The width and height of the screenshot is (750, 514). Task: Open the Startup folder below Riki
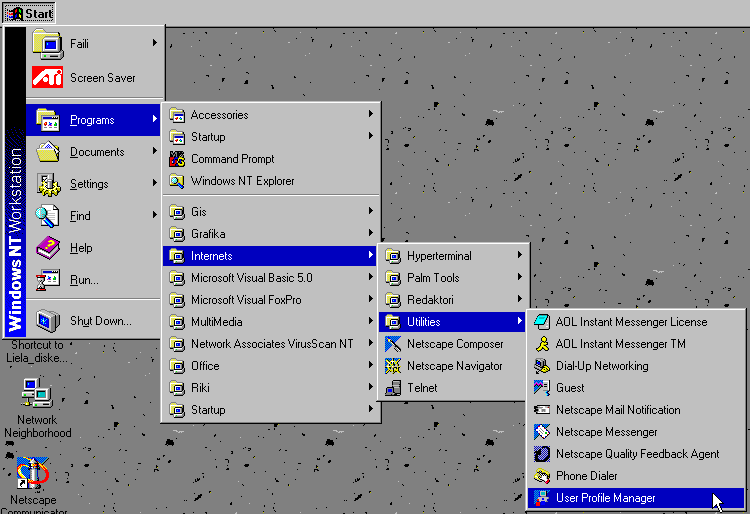point(271,410)
